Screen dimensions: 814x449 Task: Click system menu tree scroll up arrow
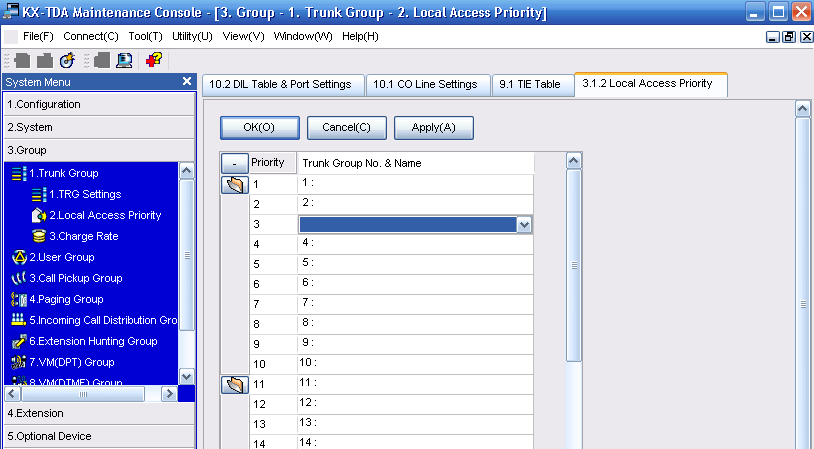(x=186, y=170)
